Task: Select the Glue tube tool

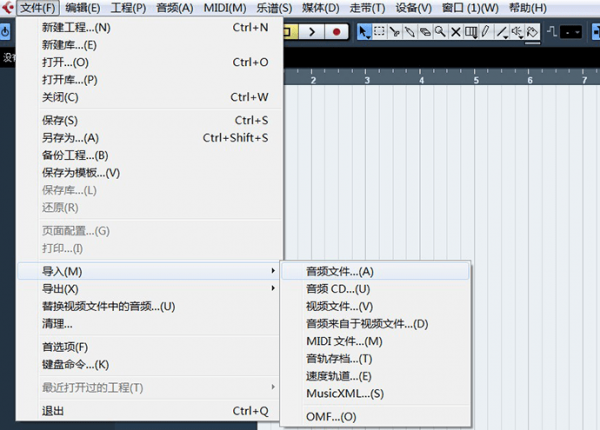Action: tap(410, 32)
